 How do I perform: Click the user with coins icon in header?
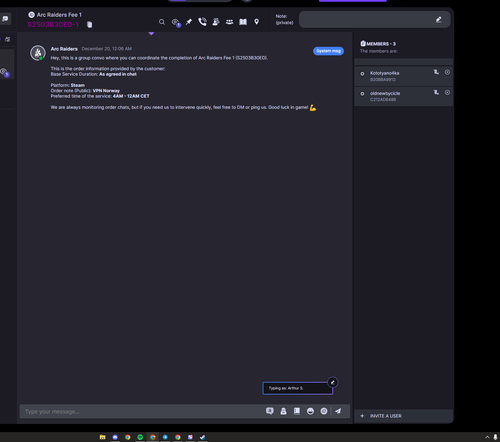[x=216, y=22]
